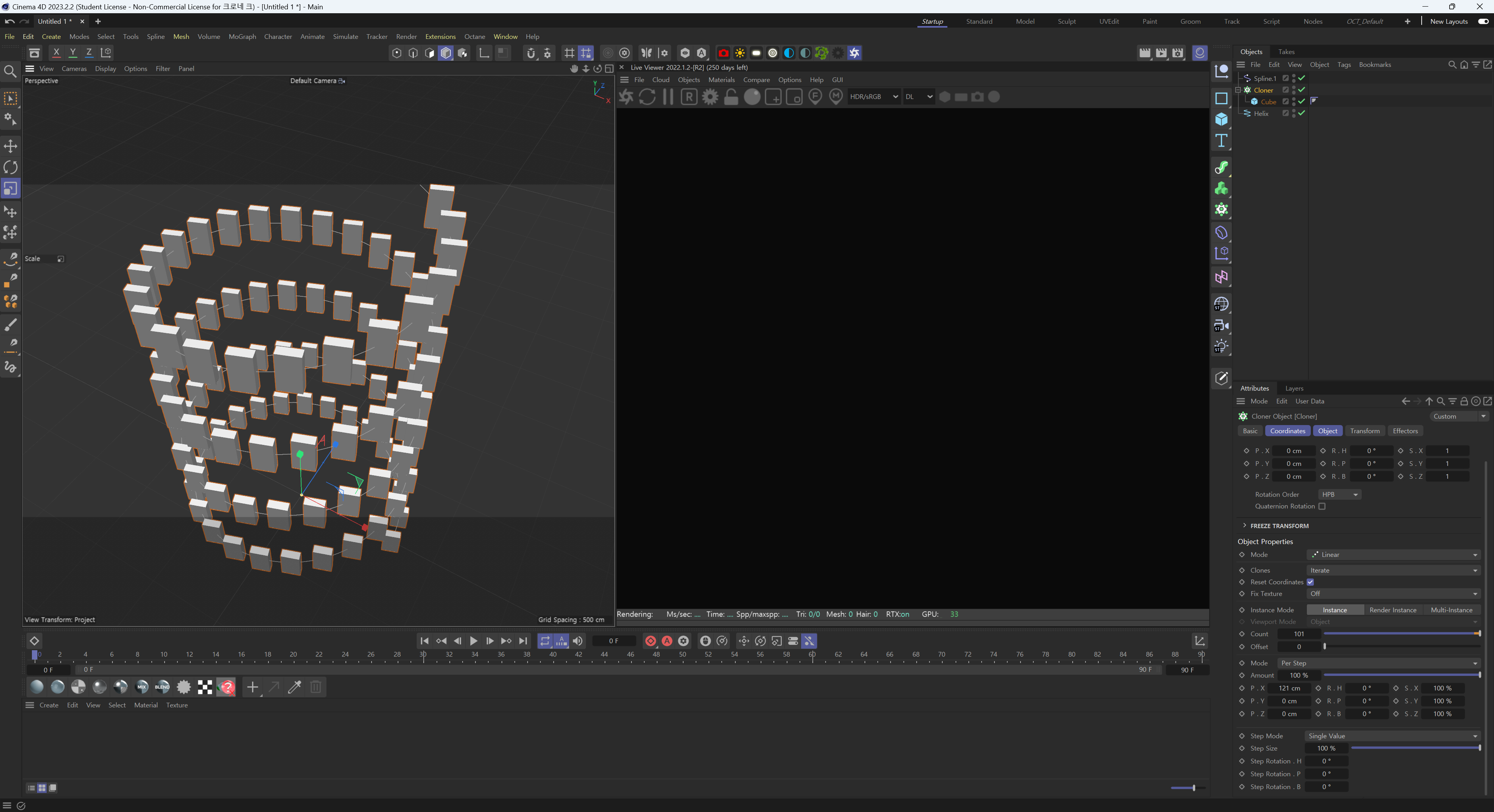Click the Octane red camera icon
The width and height of the screenshot is (1494, 812).
723,53
